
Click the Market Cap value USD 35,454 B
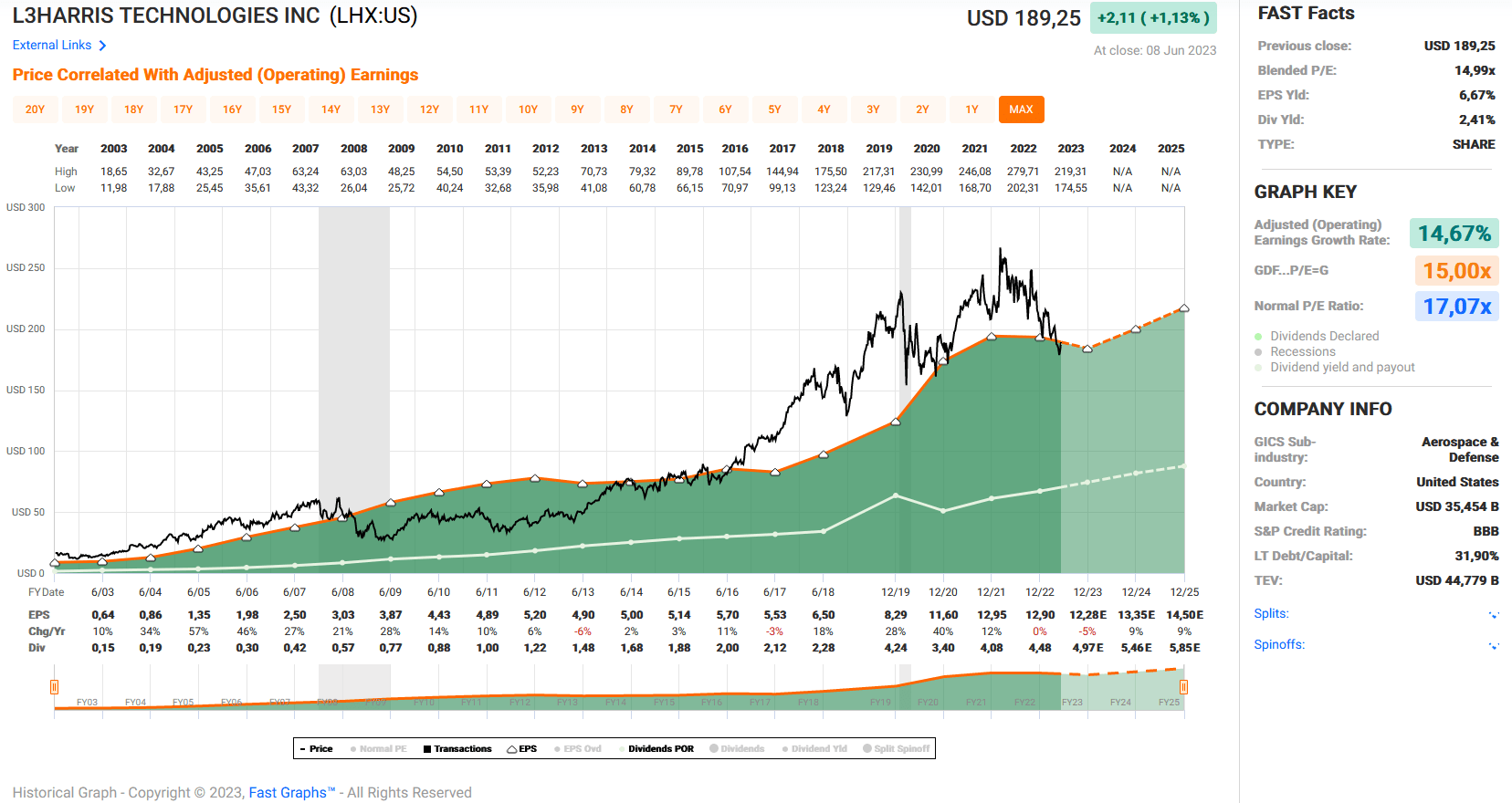click(1457, 506)
